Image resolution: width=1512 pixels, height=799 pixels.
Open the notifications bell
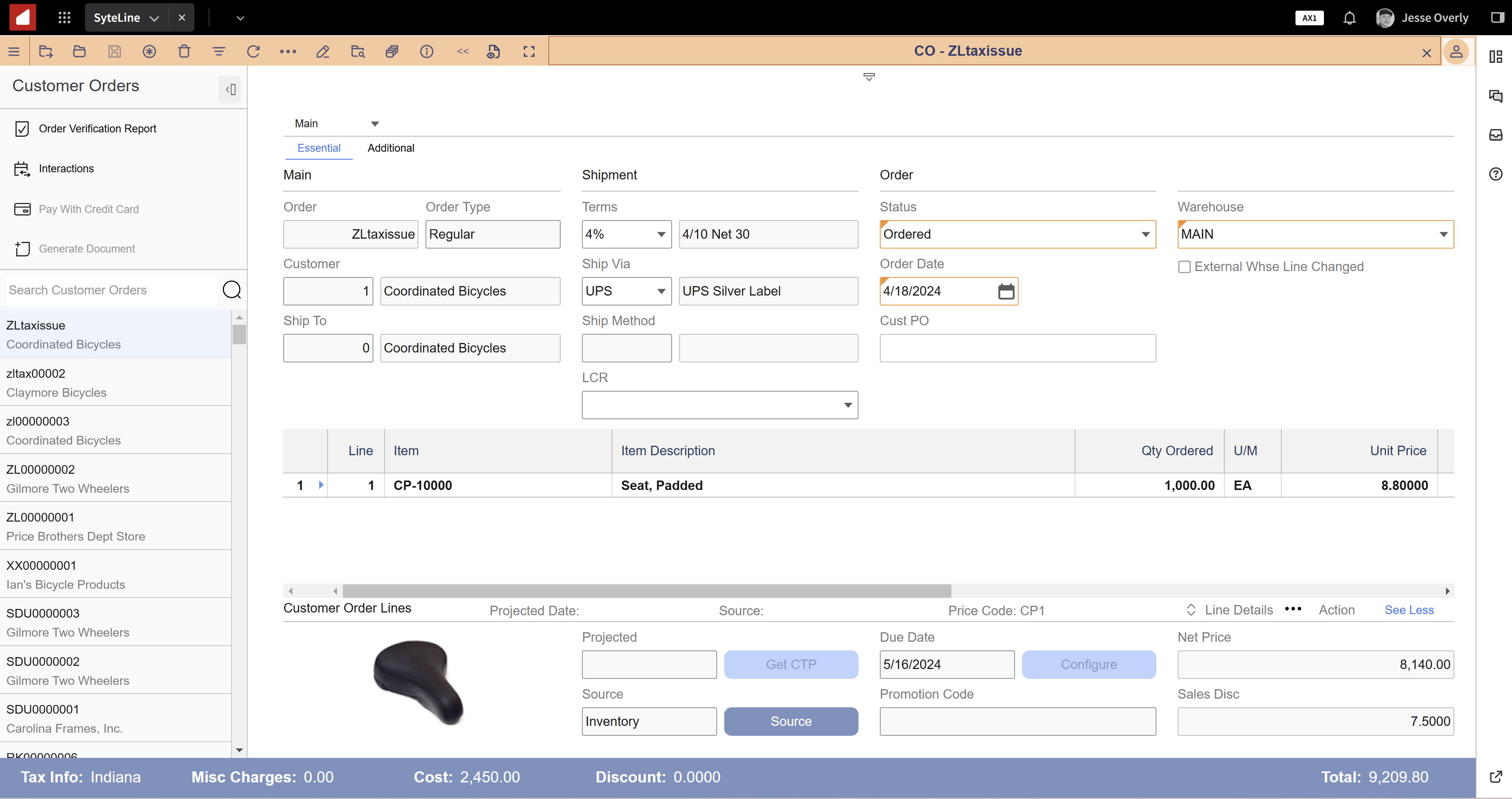(1349, 18)
